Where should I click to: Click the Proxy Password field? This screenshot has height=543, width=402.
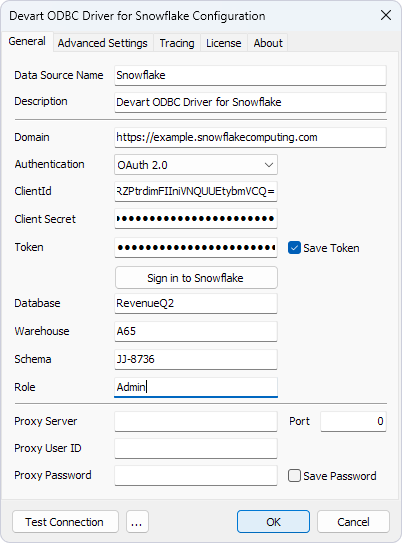196,475
